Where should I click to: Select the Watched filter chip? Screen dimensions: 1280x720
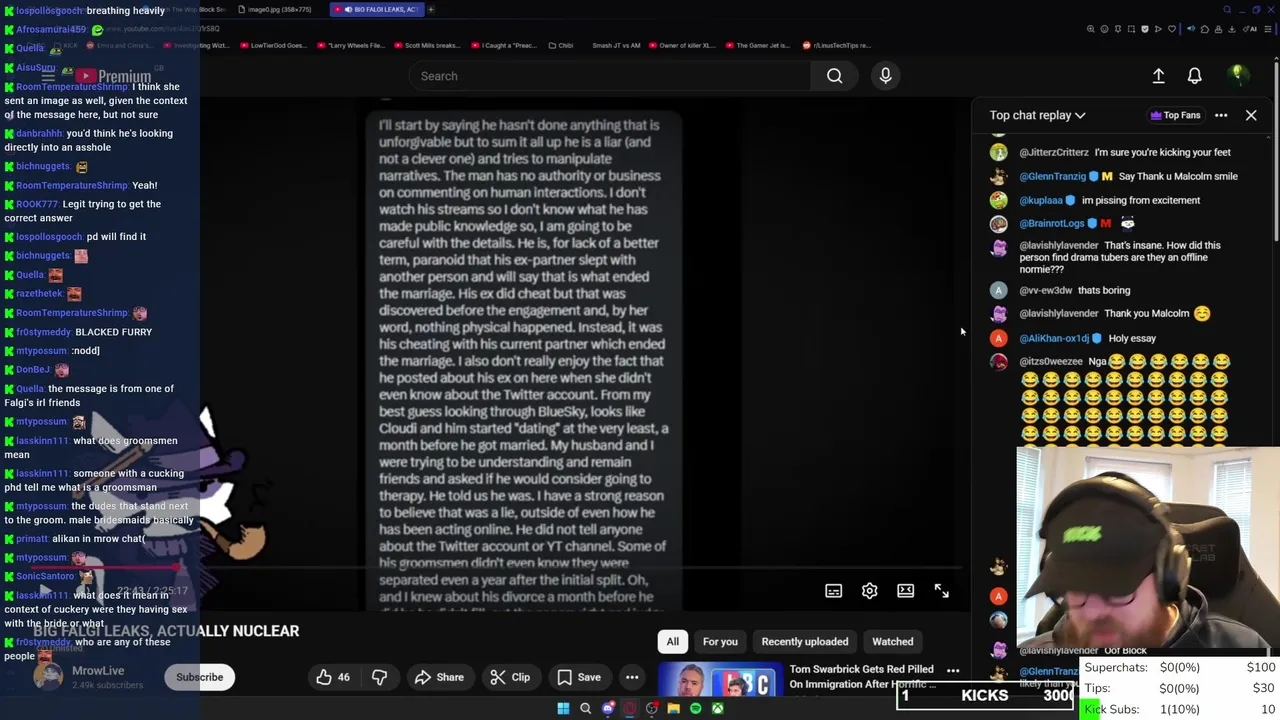[893, 642]
